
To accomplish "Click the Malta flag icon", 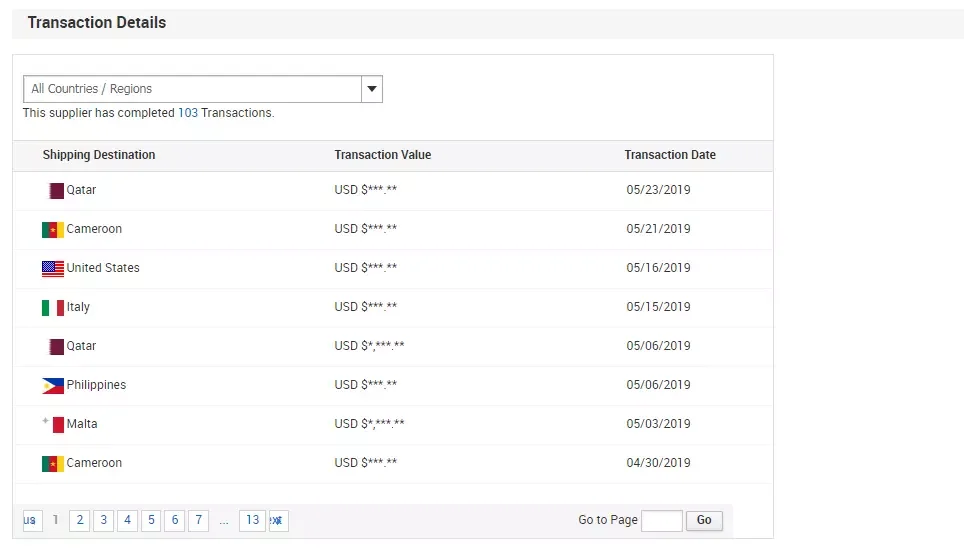I will click(x=53, y=425).
